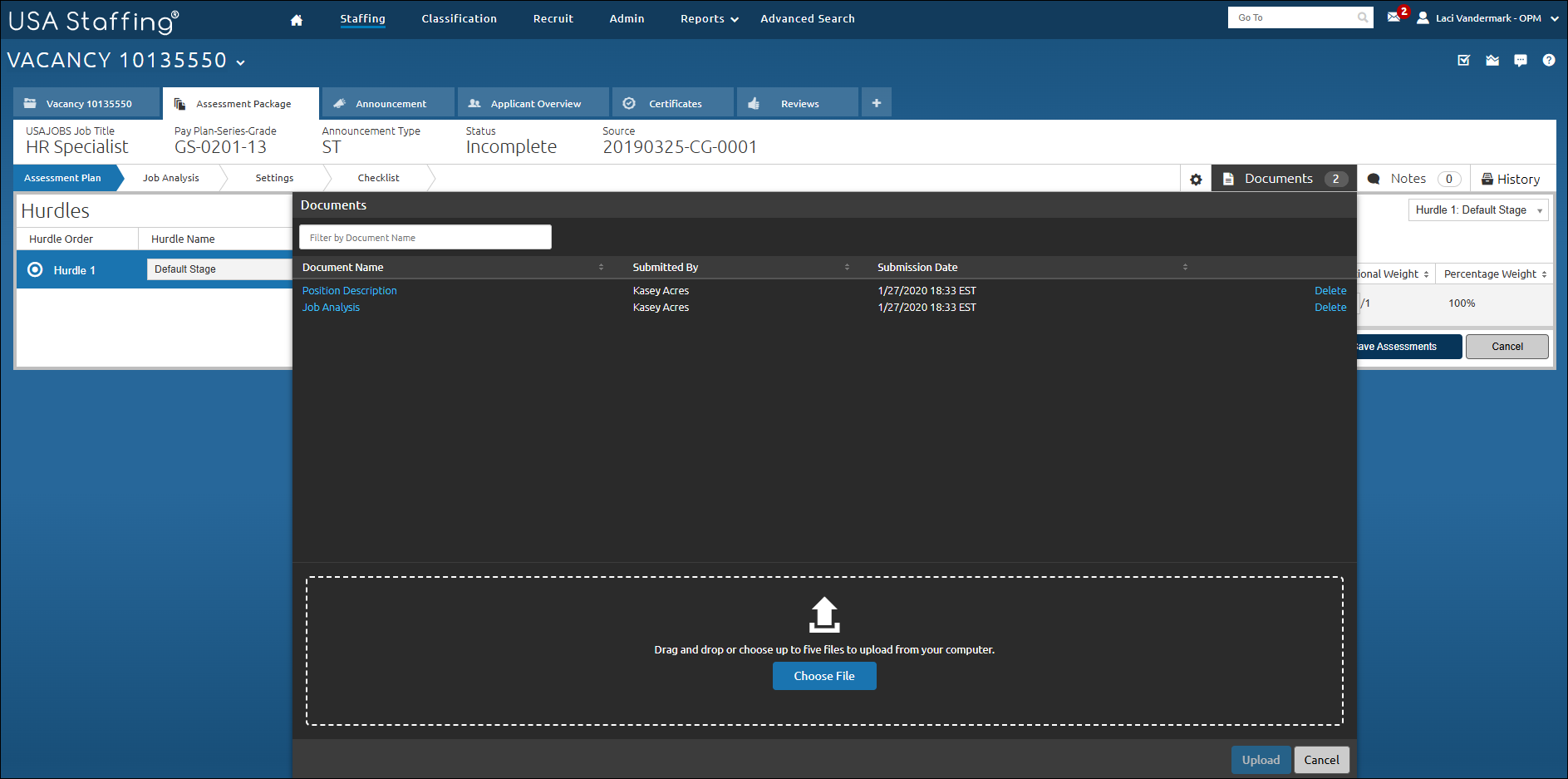Screen dimensions: 1568x779
Task: Select the Settings step
Action: [x=274, y=178]
